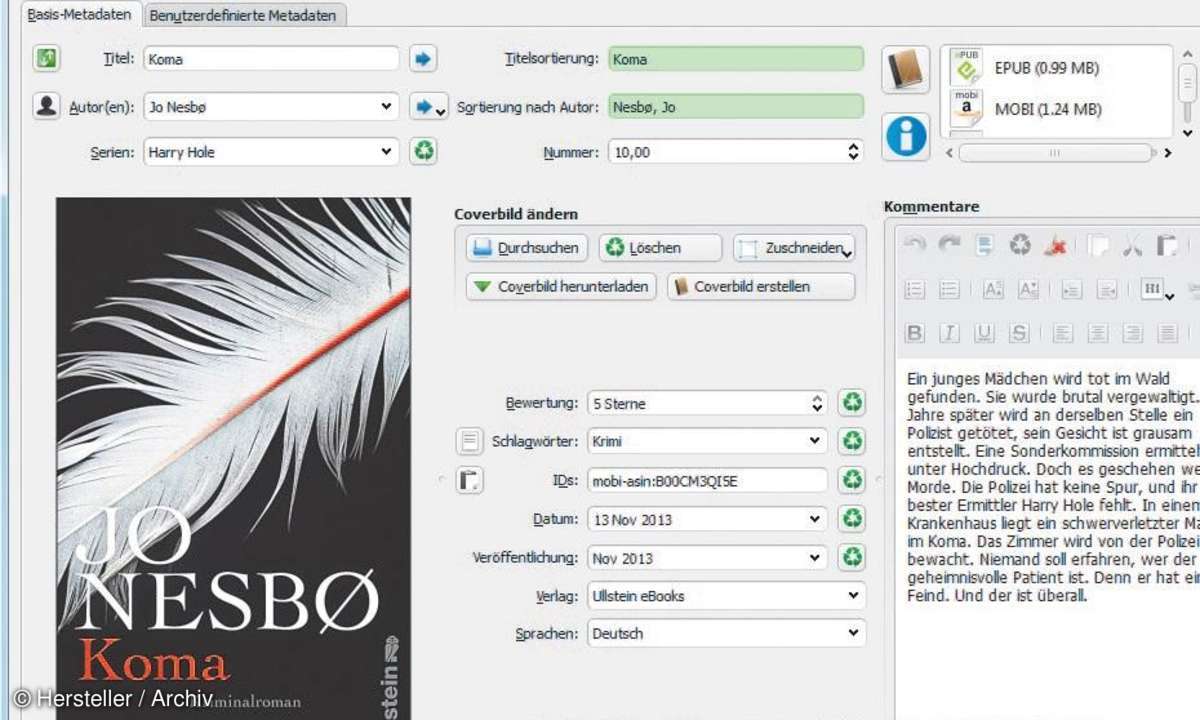Click the scissors cut icon in comments toolbar
The image size is (1200, 720).
1133,246
